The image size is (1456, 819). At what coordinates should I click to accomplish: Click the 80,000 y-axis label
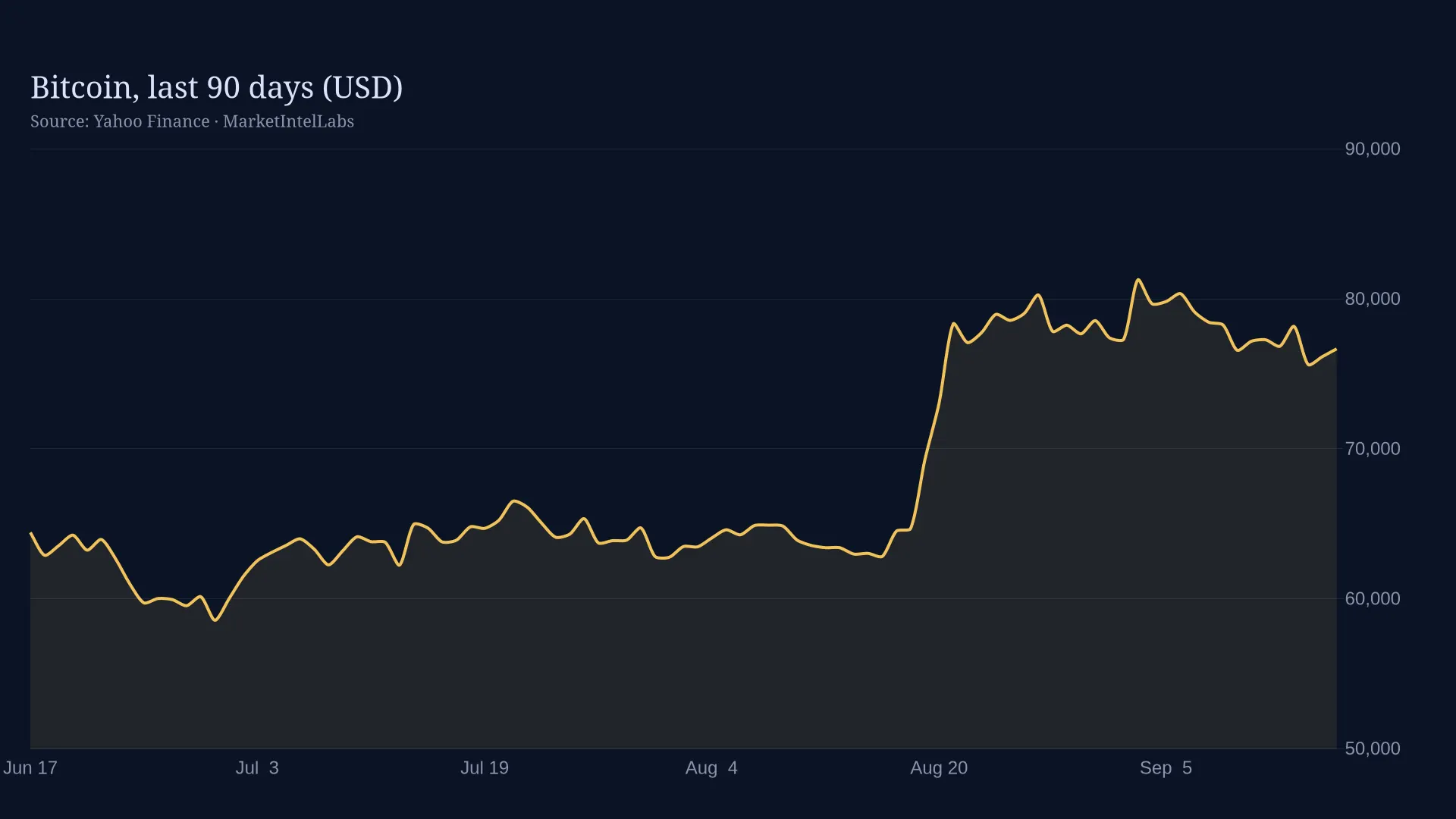[1373, 299]
